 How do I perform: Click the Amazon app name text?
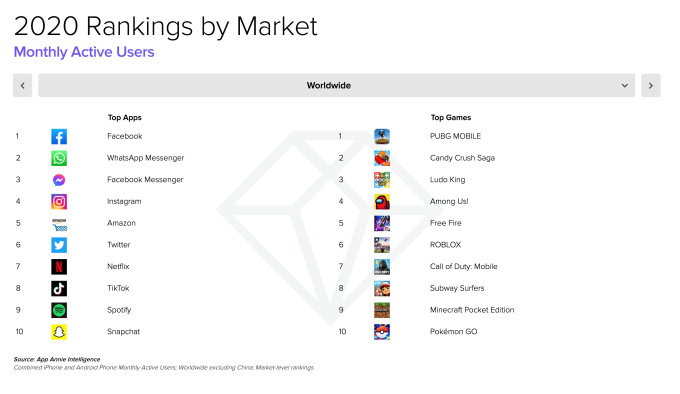click(x=121, y=223)
